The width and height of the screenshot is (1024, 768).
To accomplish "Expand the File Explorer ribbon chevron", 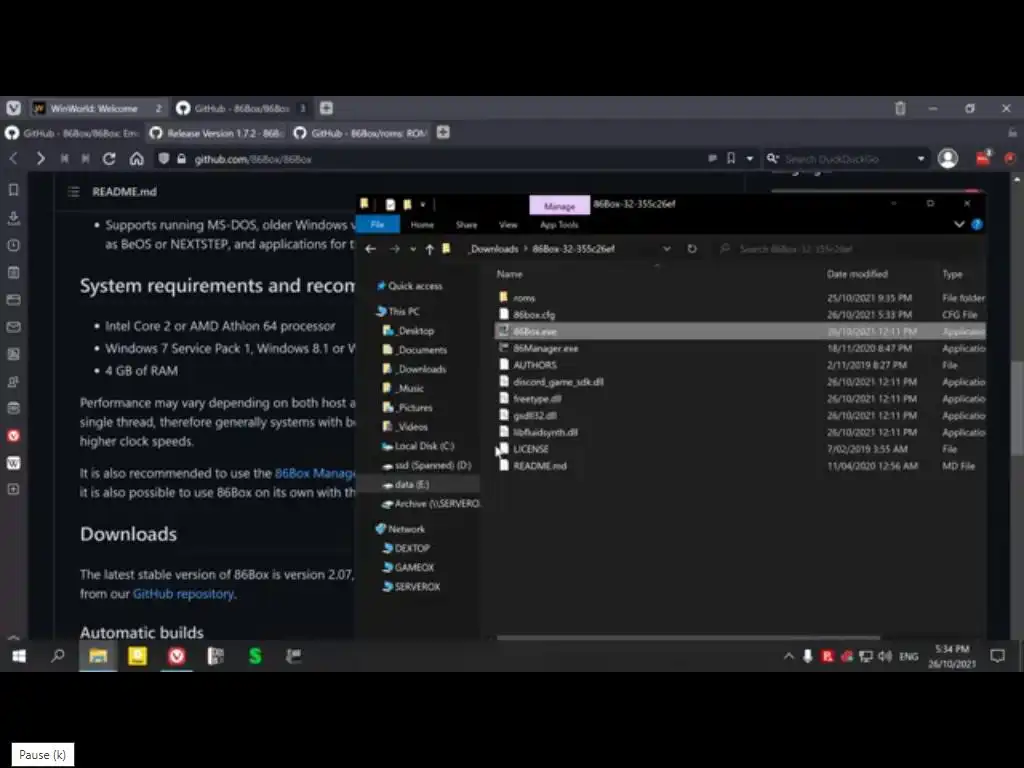I will tap(959, 224).
